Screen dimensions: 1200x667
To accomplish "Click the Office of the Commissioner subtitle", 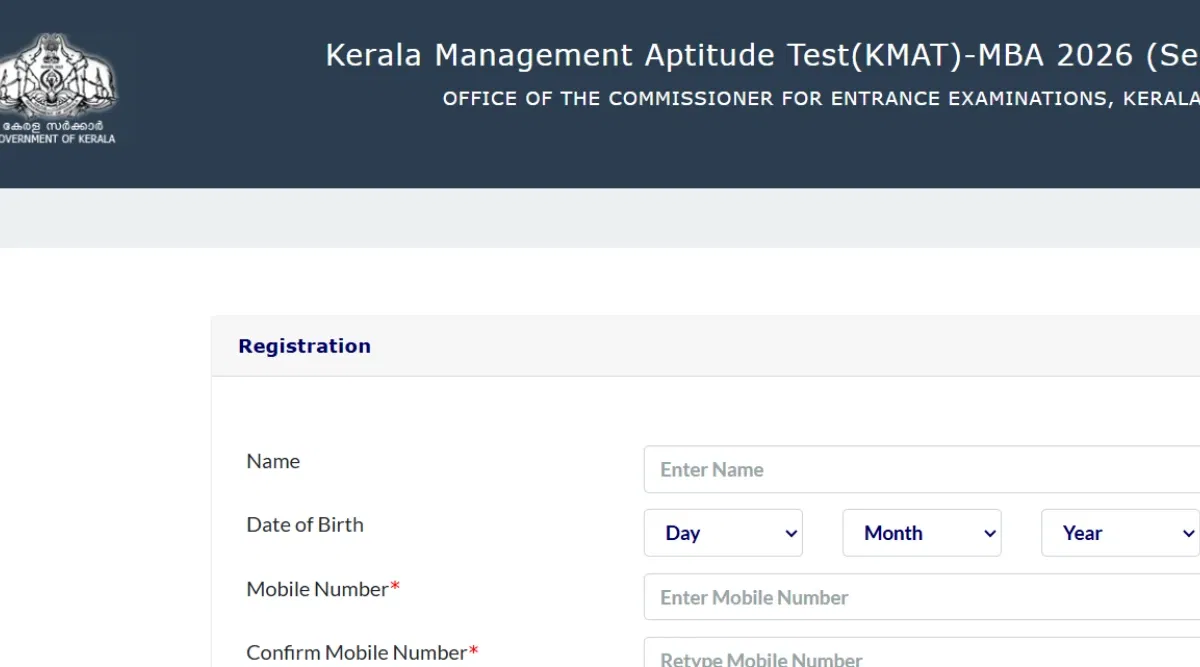I will (820, 98).
